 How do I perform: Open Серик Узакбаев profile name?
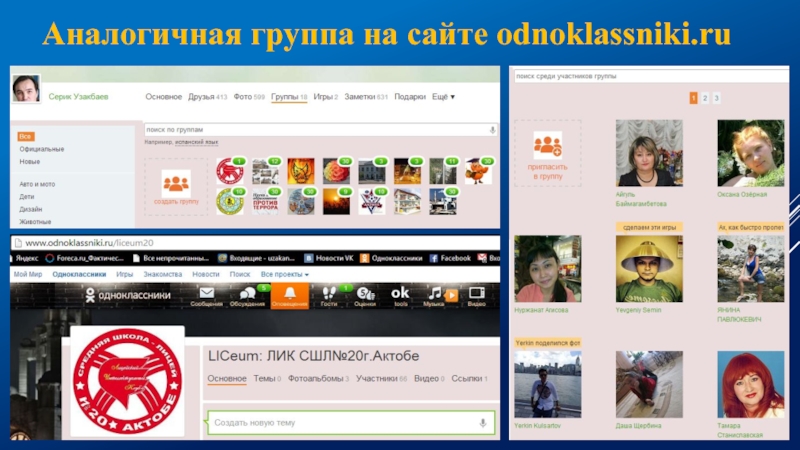click(78, 96)
